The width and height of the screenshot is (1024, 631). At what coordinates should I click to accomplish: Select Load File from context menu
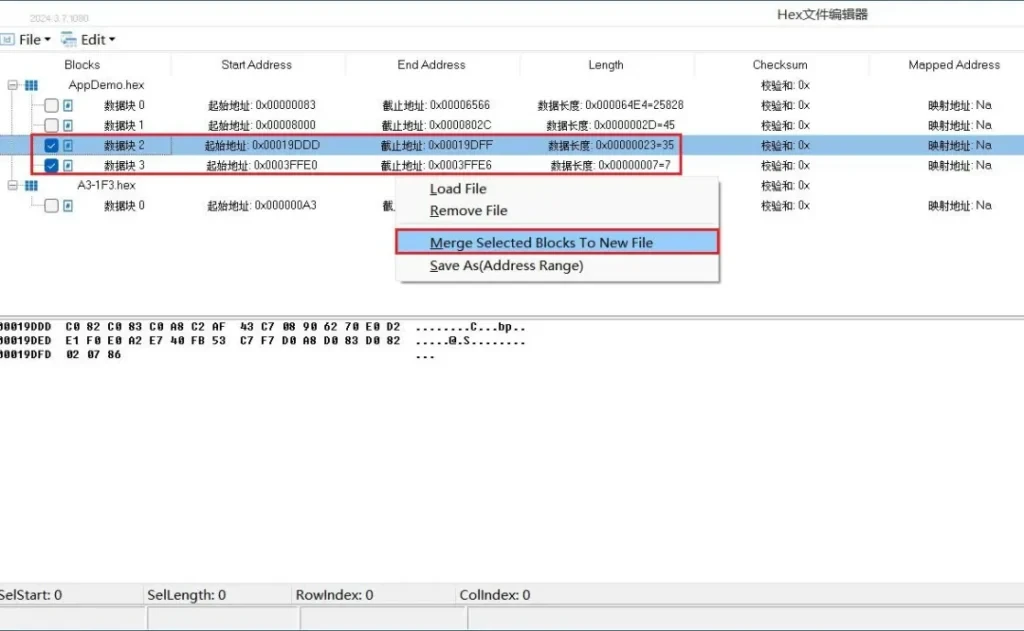458,189
